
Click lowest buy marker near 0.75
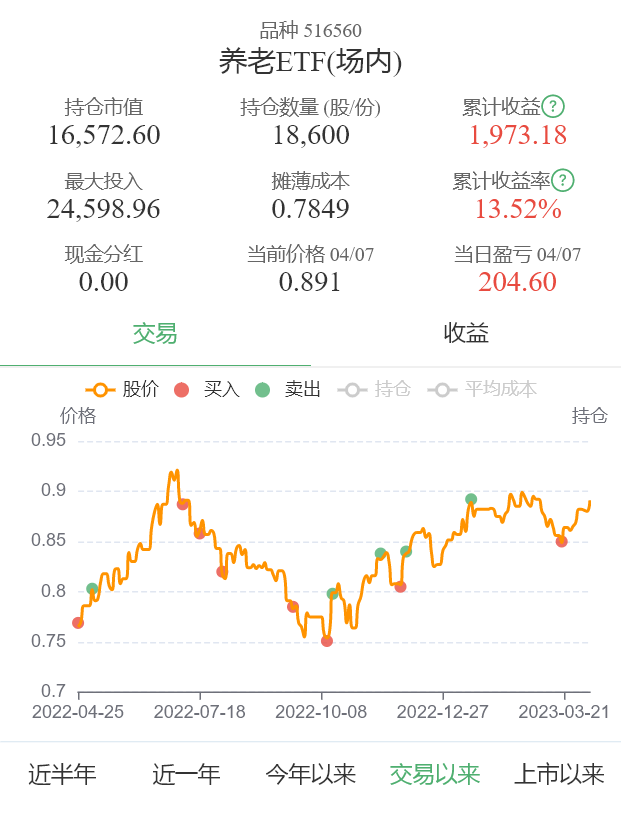pyautogui.click(x=327, y=641)
